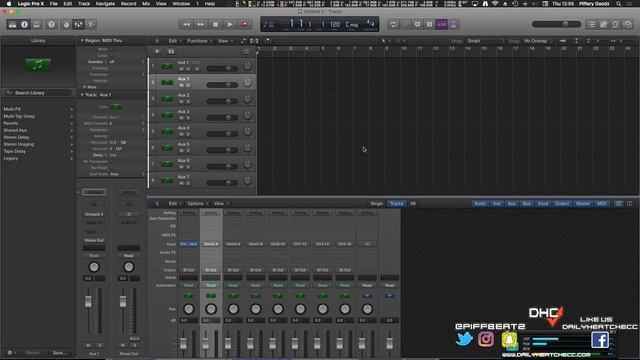The image size is (640, 360).
Task: Solo the Aux 2 track
Action: [x=188, y=102]
